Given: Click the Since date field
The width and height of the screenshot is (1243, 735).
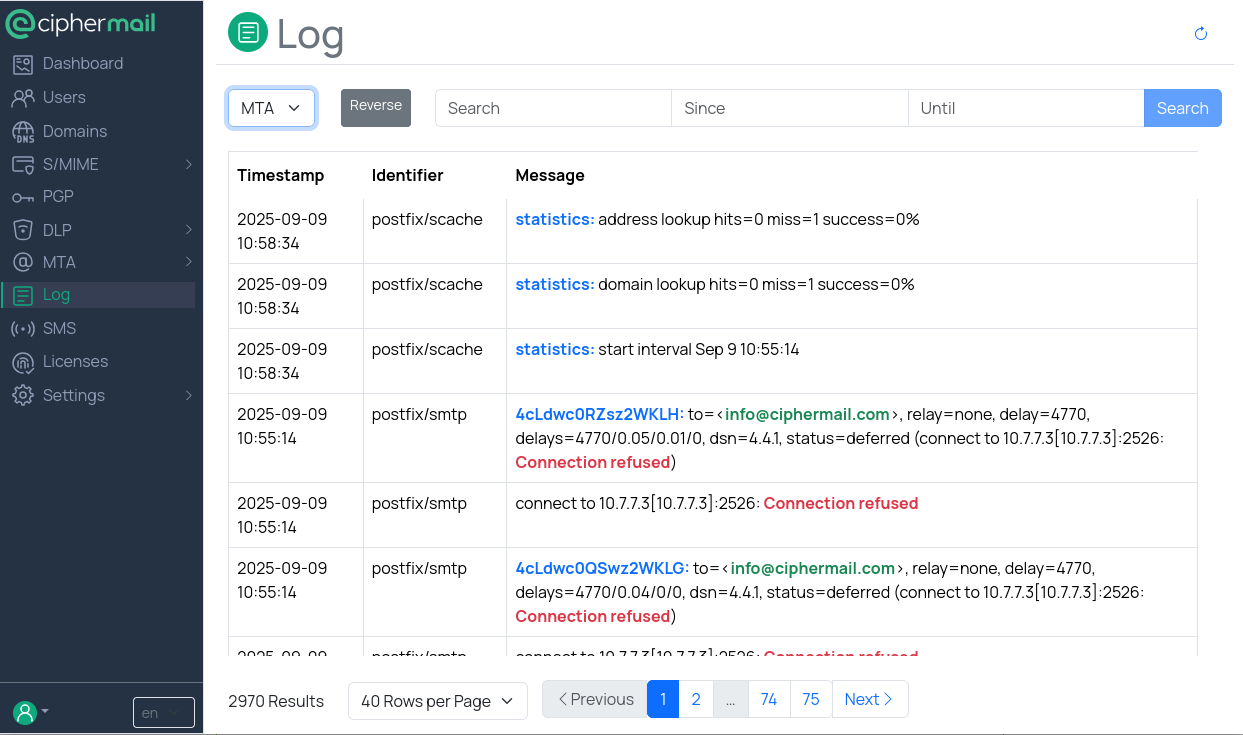Looking at the screenshot, I should (x=789, y=107).
